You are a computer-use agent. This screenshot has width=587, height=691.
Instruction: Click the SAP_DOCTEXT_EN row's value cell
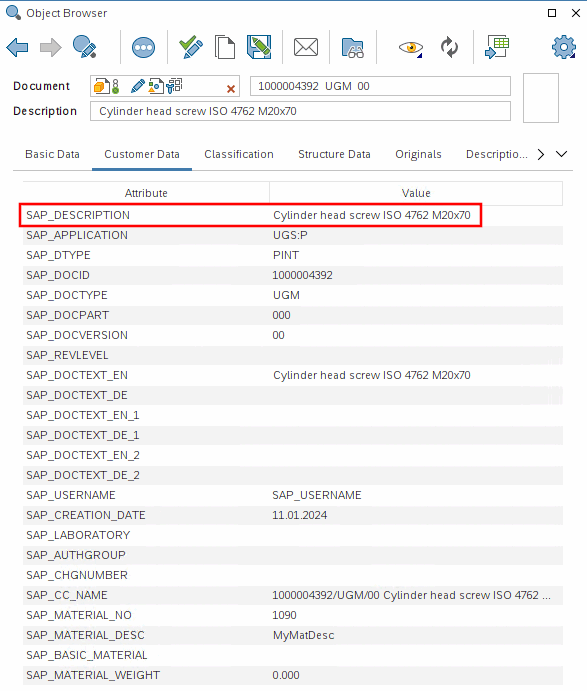(x=416, y=375)
